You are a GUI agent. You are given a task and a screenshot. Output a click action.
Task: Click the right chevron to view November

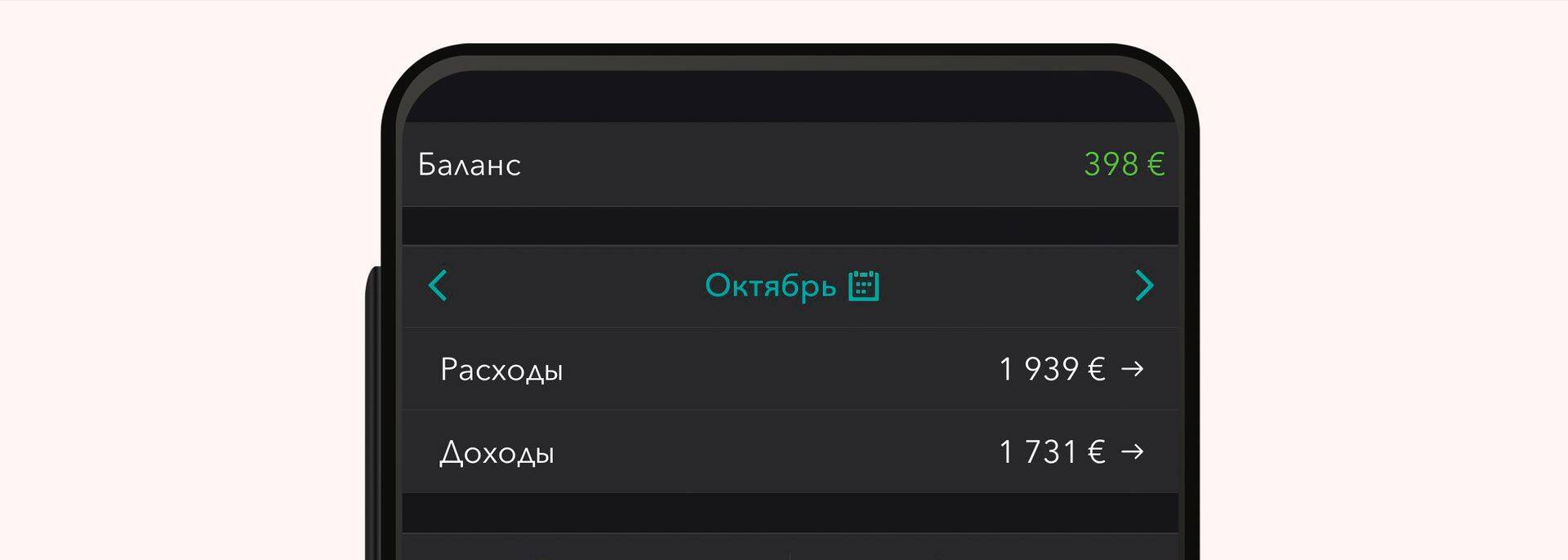1145,286
